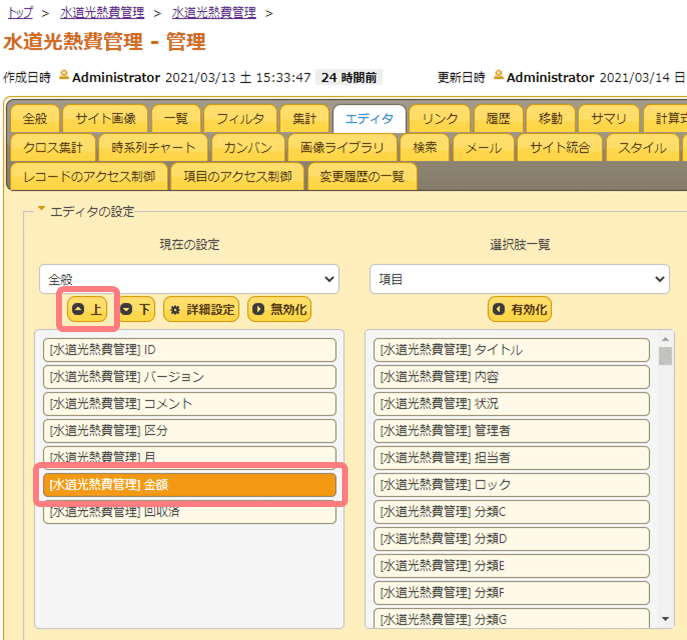Image resolution: width=687 pixels, height=640 pixels.
Task: Select [水道光熱費管理] 分類E option
Action: (511, 566)
